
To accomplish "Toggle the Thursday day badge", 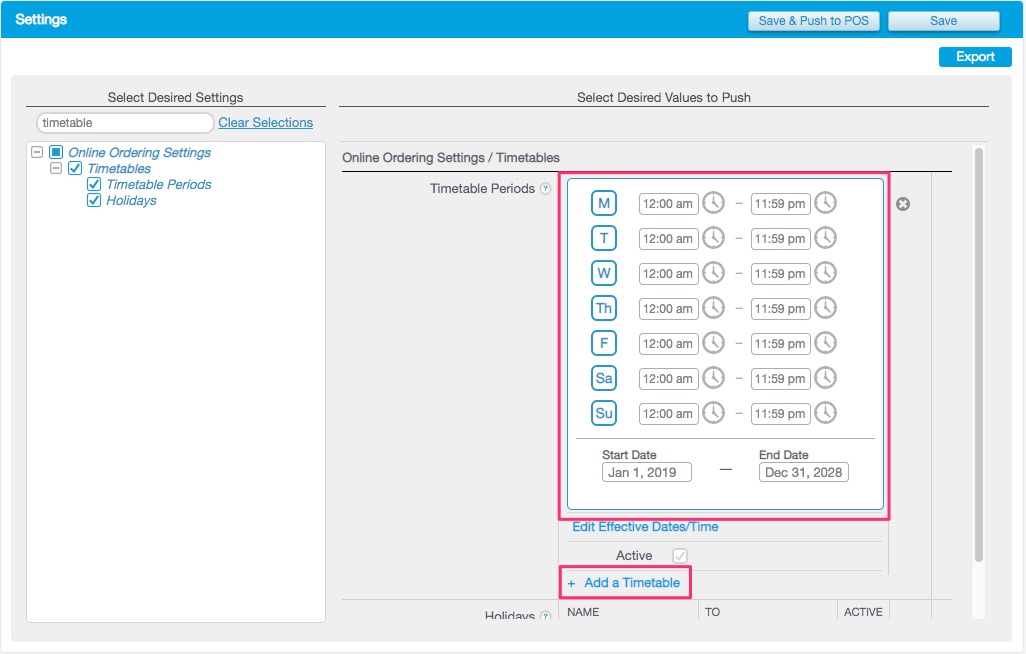I will point(604,308).
